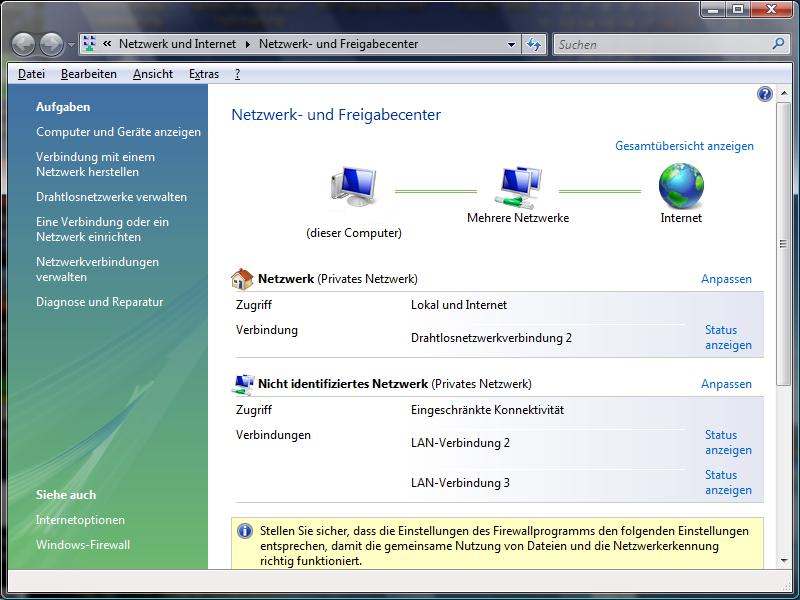Select 'Netzwerk- und Freigabecenter' breadcrumb
Viewport: 800px width, 600px height.
coord(338,44)
